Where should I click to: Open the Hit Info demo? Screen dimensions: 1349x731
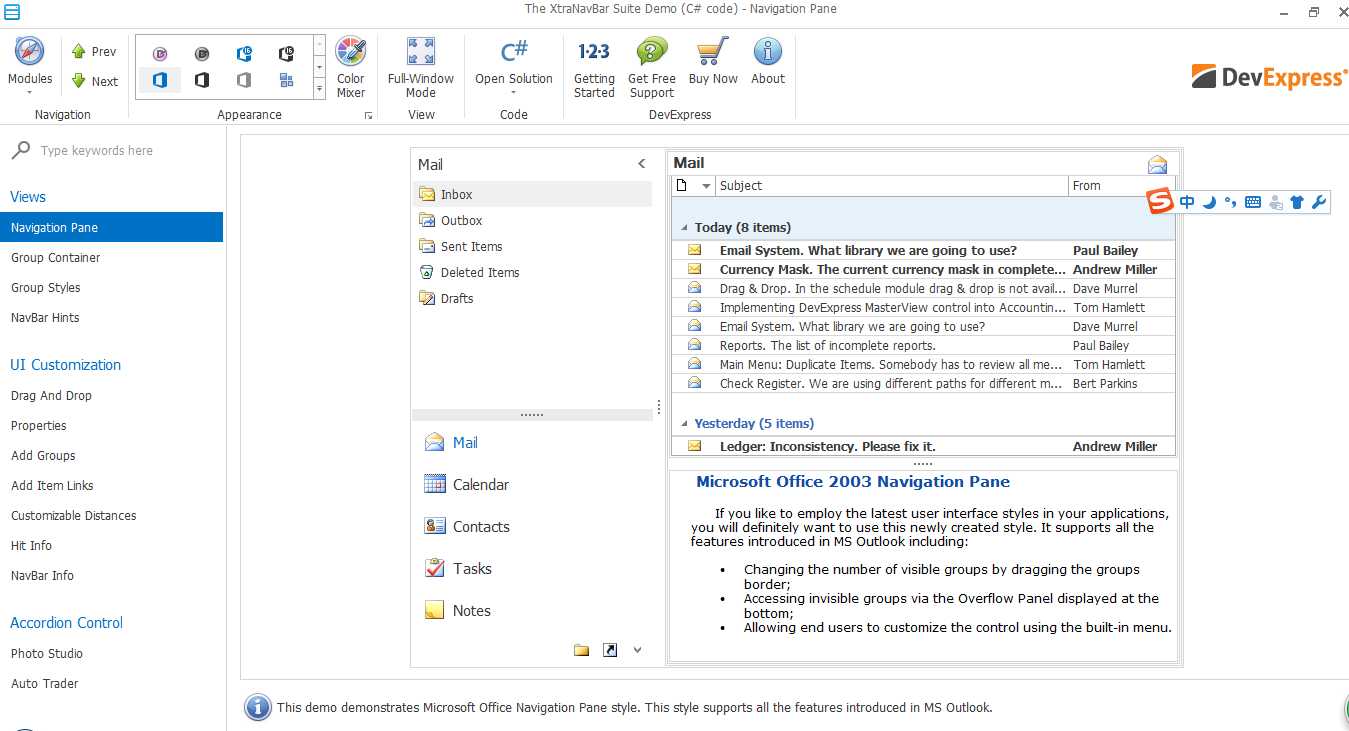[x=31, y=546]
